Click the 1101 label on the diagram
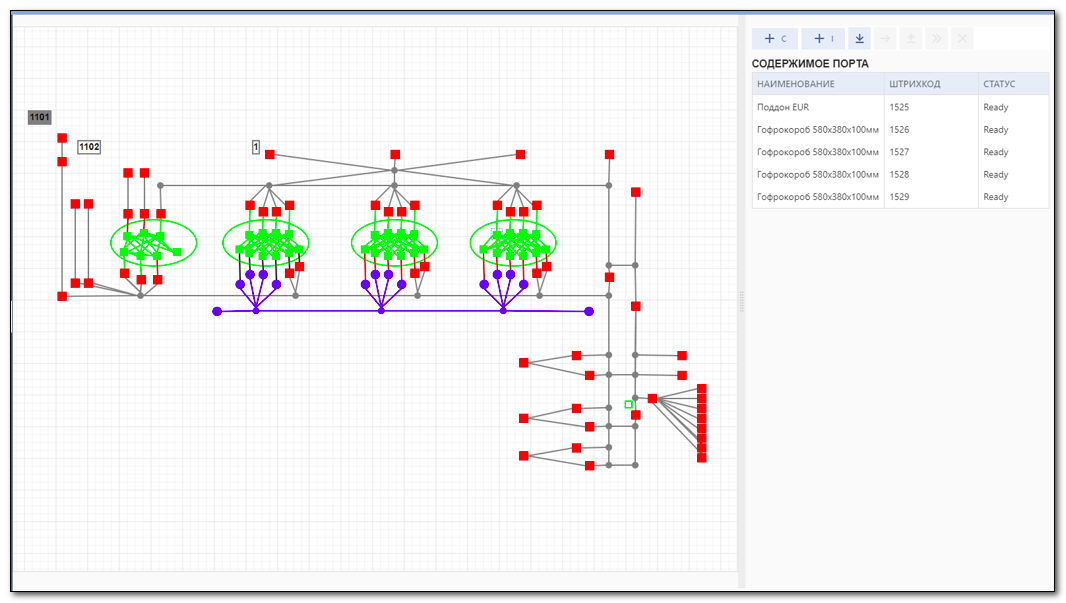The height and width of the screenshot is (603, 1066). click(x=39, y=117)
